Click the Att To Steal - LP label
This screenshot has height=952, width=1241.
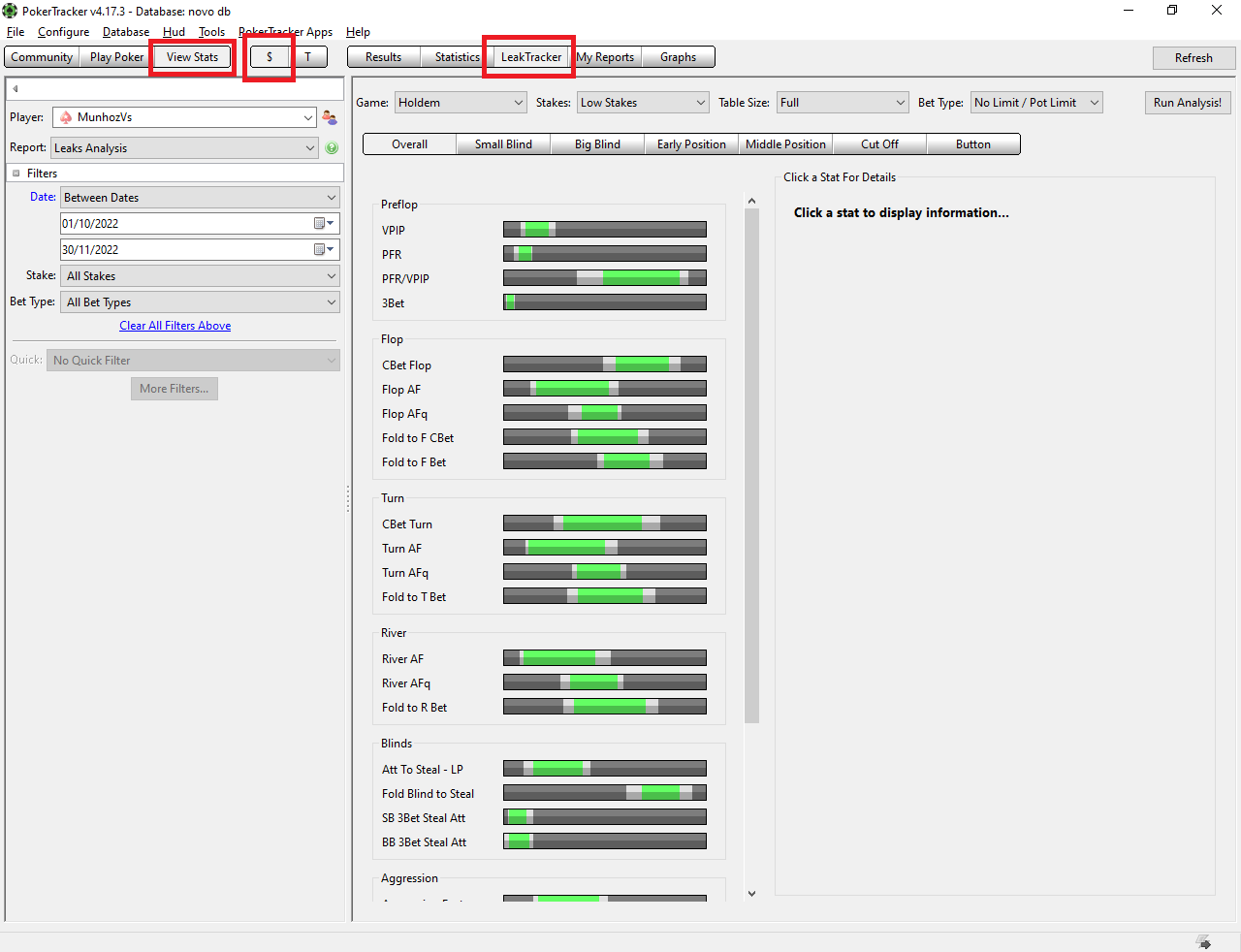423,770
